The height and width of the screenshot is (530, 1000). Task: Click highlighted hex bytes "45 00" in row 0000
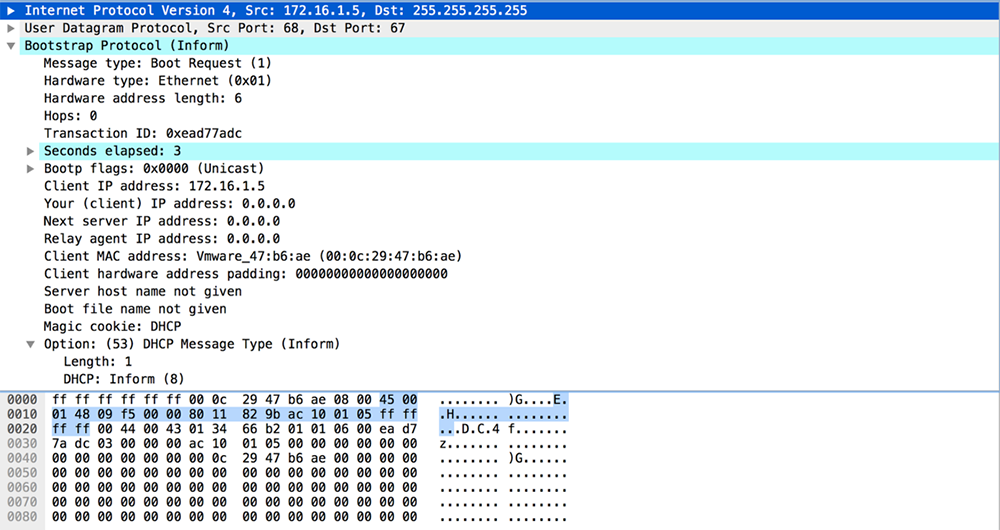point(399,400)
